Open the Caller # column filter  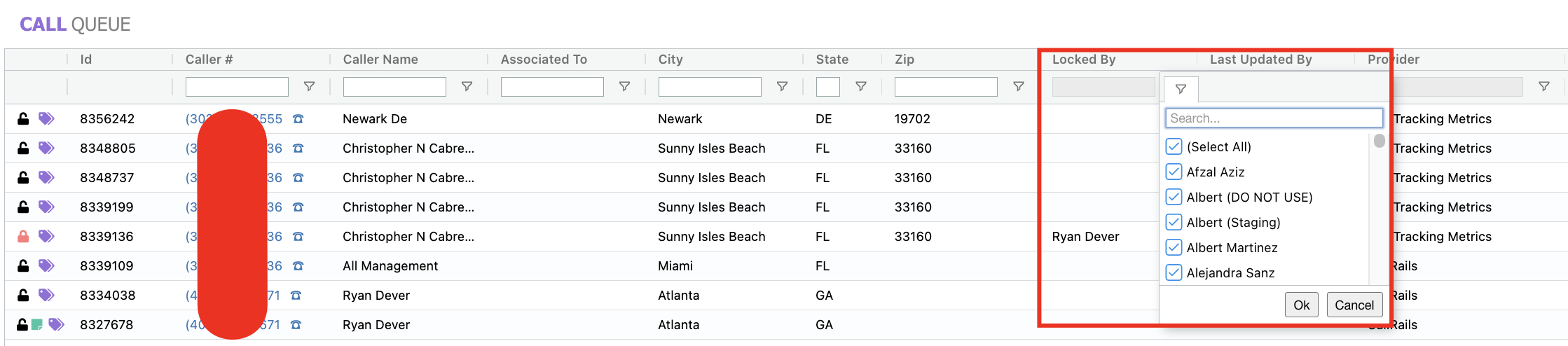pyautogui.click(x=309, y=87)
